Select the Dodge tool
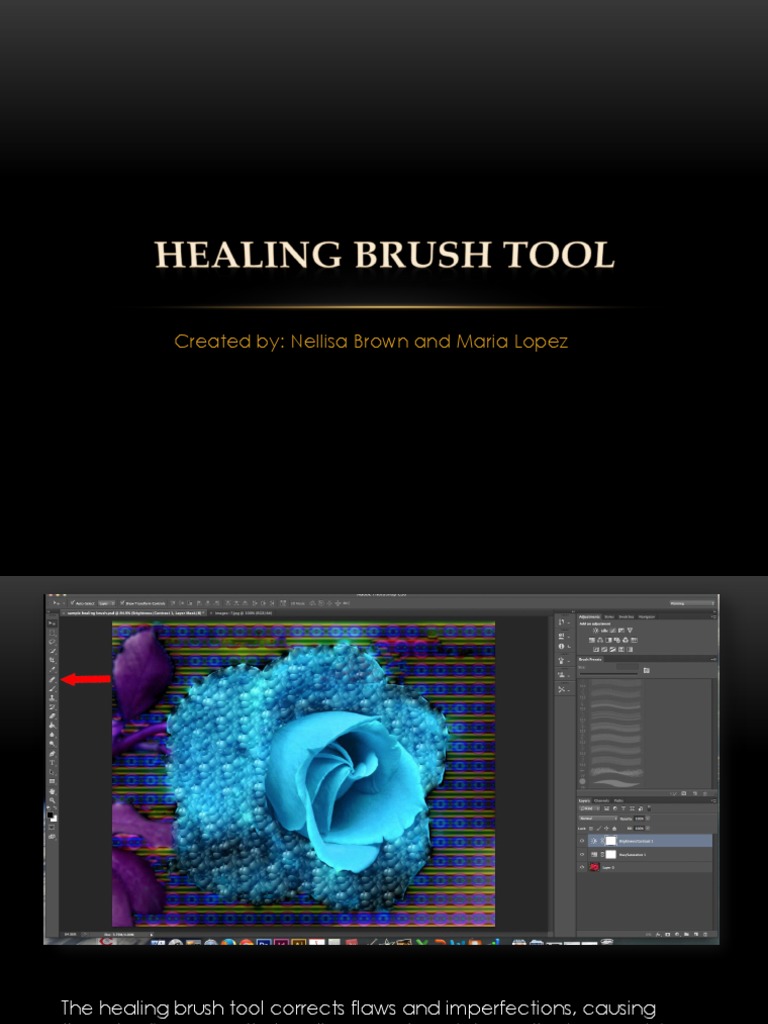 click(52, 743)
